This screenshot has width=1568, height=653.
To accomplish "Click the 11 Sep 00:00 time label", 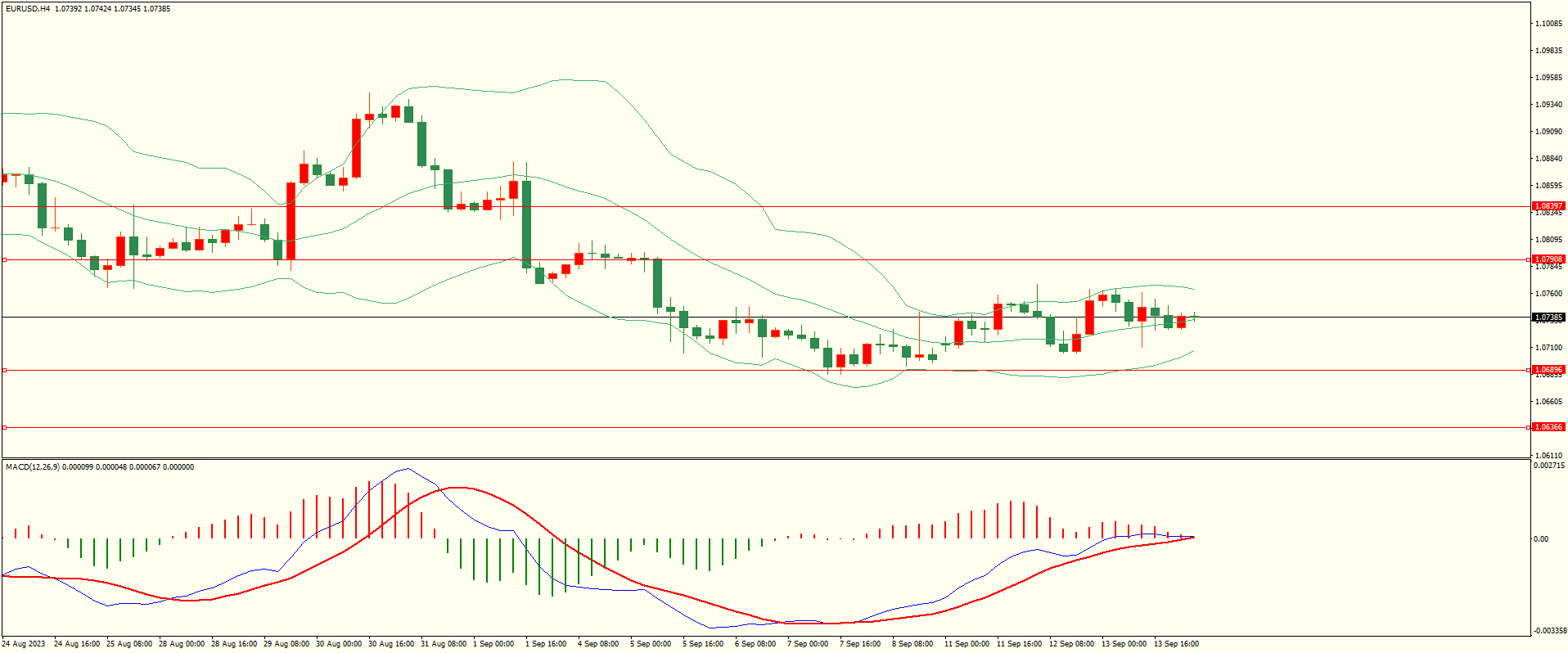I will [966, 644].
